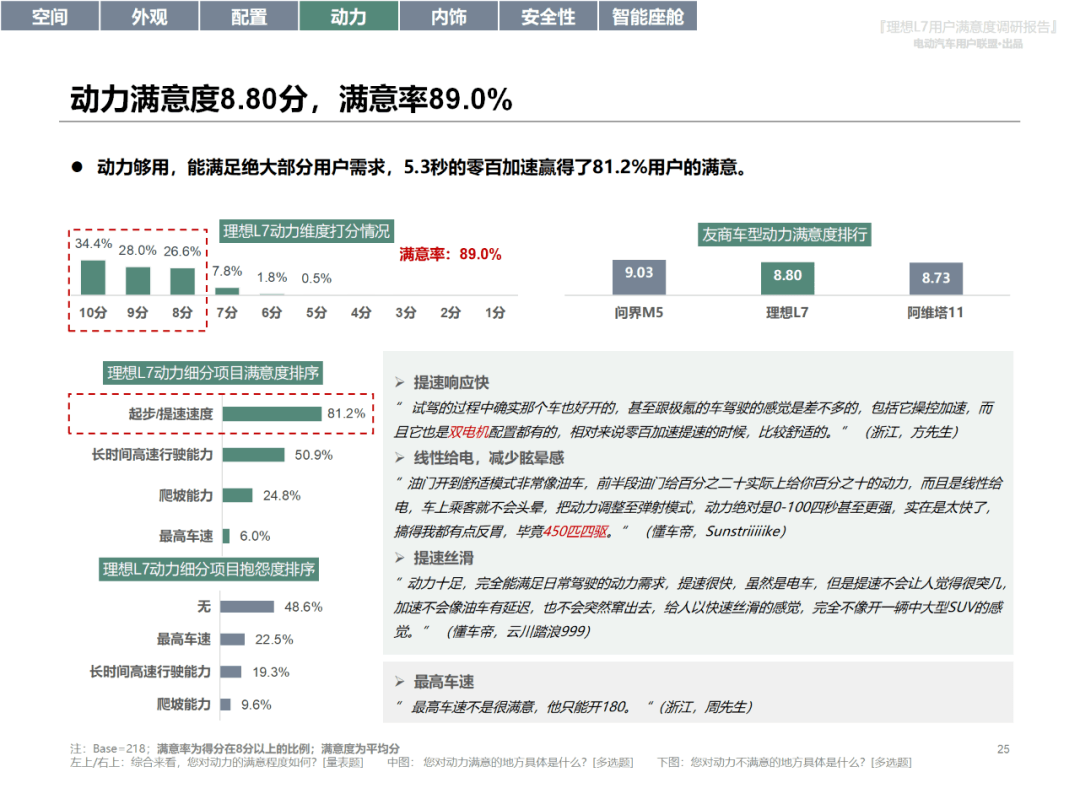Click the 起步/提速速度 row label

[x=171, y=414]
